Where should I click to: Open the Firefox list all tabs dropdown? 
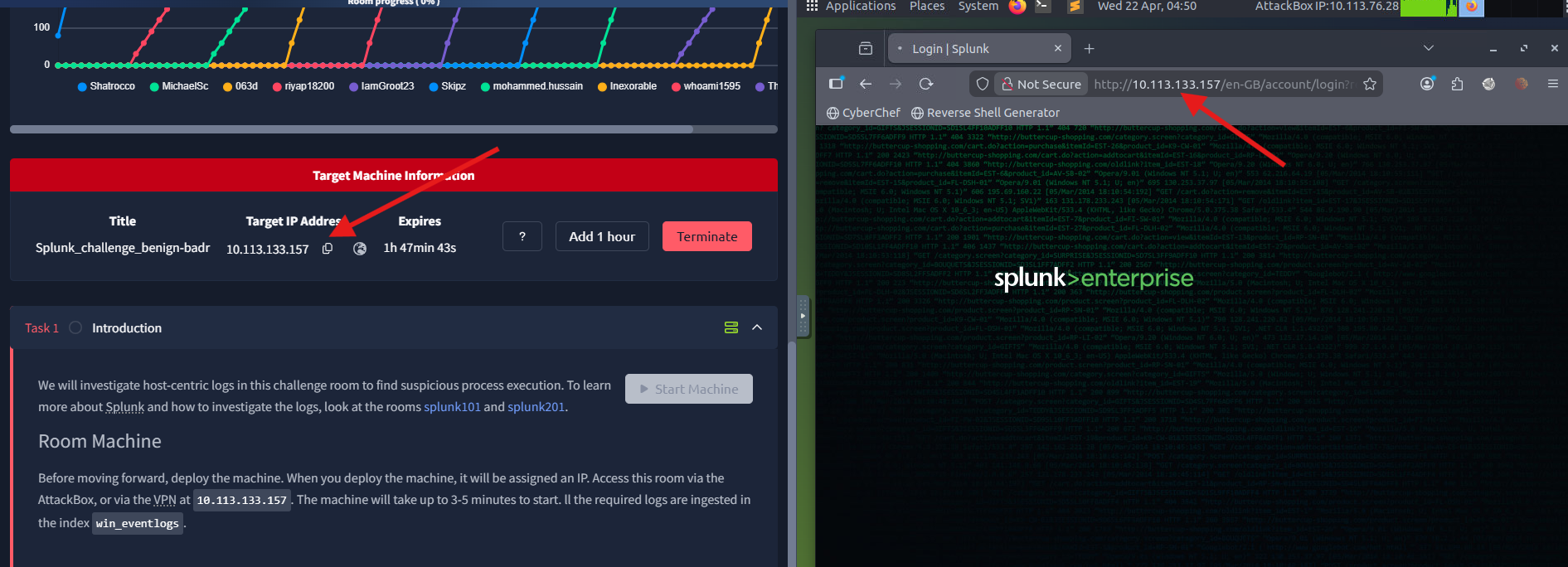[x=1429, y=48]
